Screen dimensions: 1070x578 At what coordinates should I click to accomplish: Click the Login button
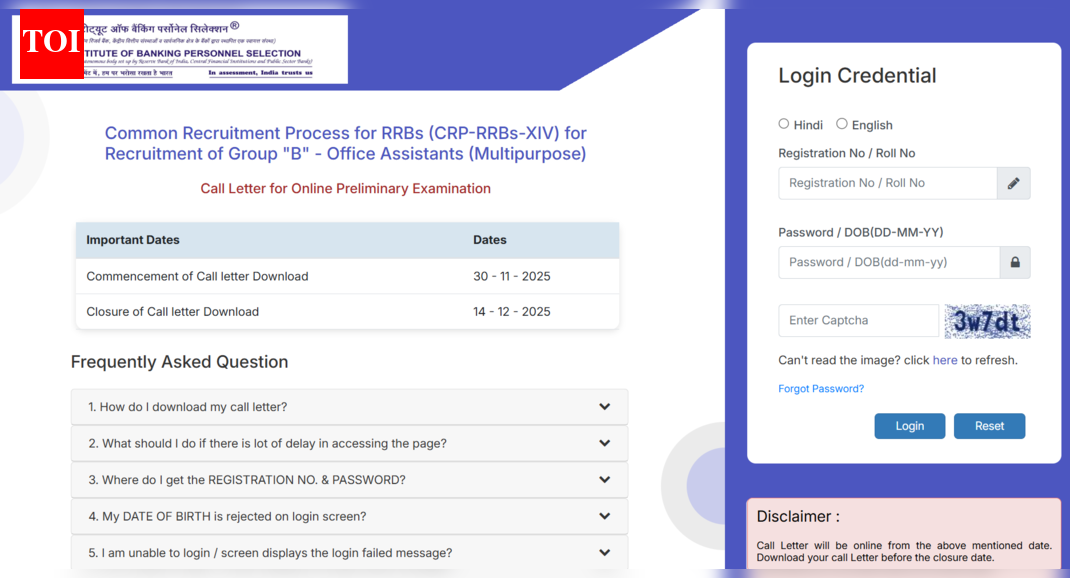[x=909, y=425]
